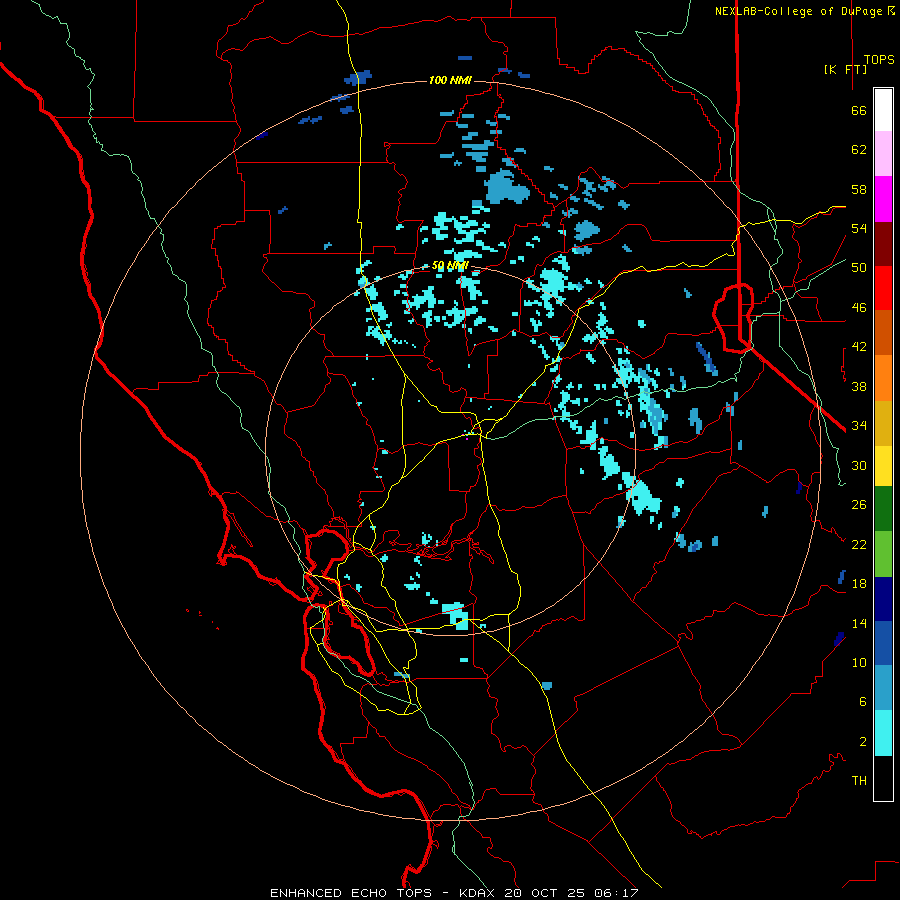Image resolution: width=900 pixels, height=900 pixels.
Task: Click the bright red legend swatch
Action: click(x=883, y=288)
